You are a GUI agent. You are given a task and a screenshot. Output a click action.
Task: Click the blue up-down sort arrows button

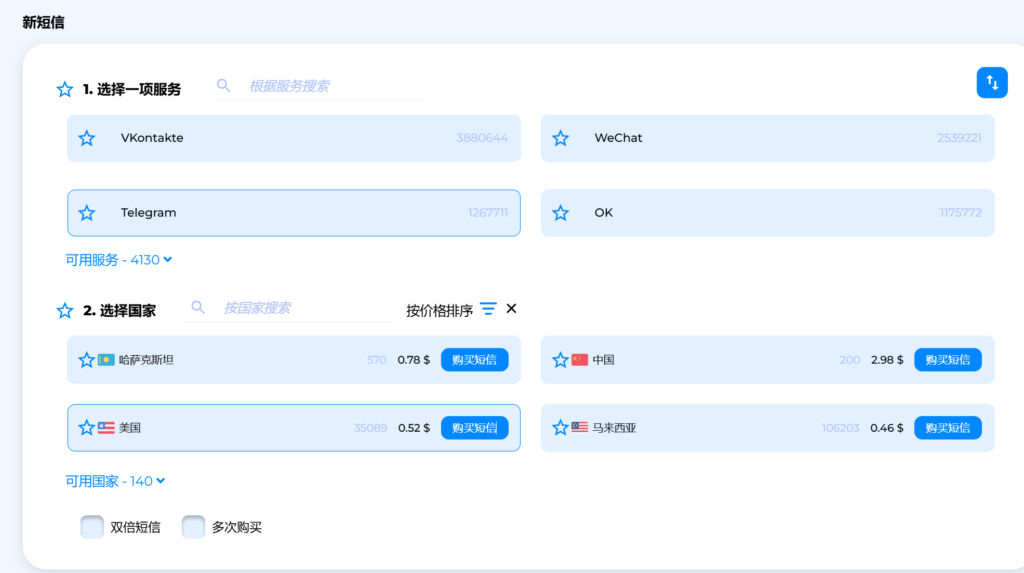pos(992,83)
